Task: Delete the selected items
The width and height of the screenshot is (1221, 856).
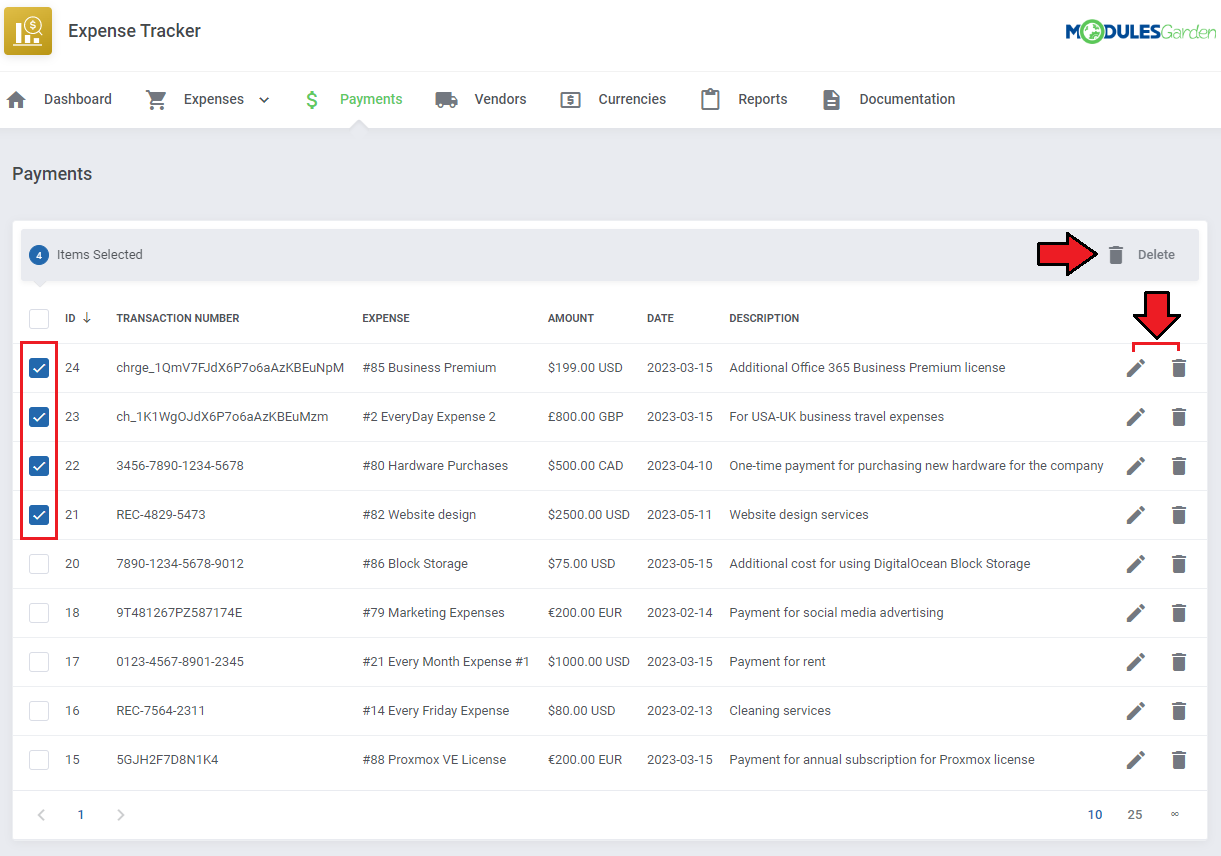Action: pos(1141,255)
